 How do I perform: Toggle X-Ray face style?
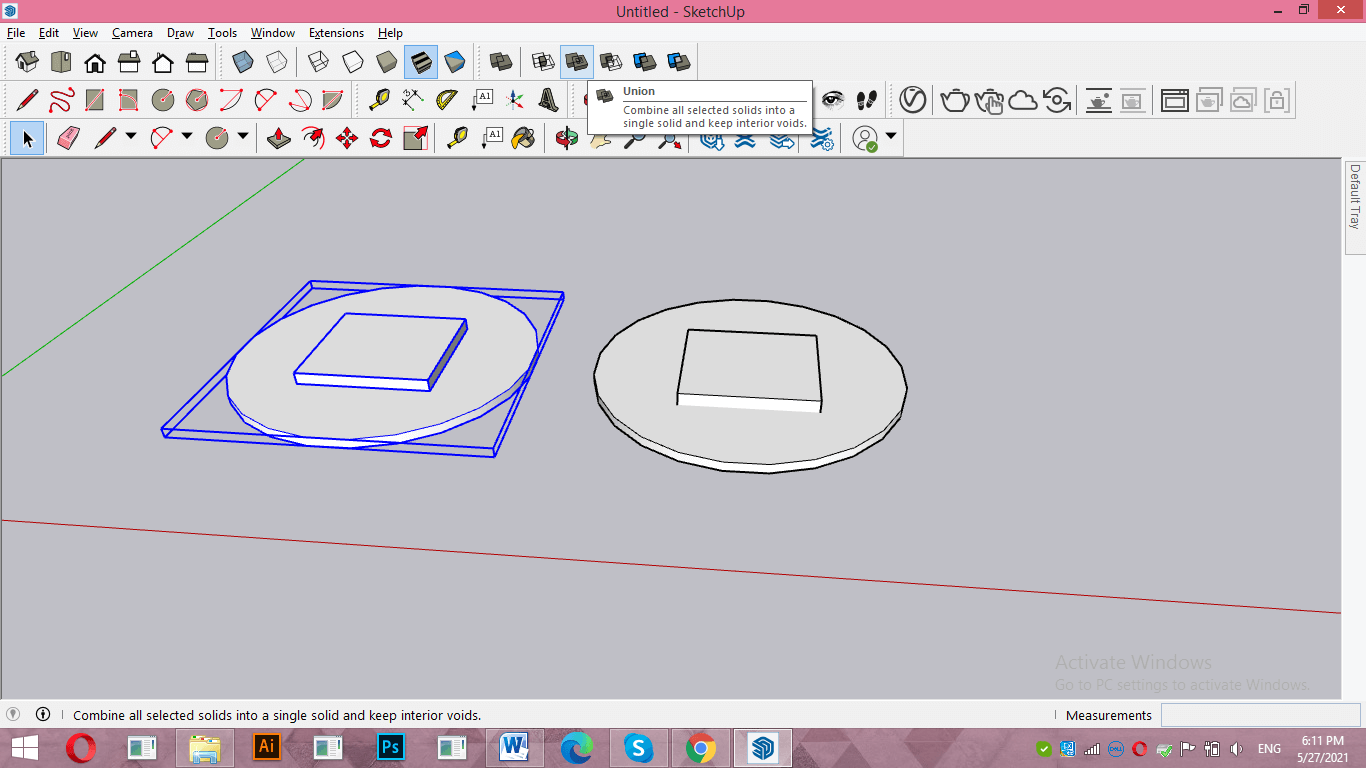pos(243,62)
